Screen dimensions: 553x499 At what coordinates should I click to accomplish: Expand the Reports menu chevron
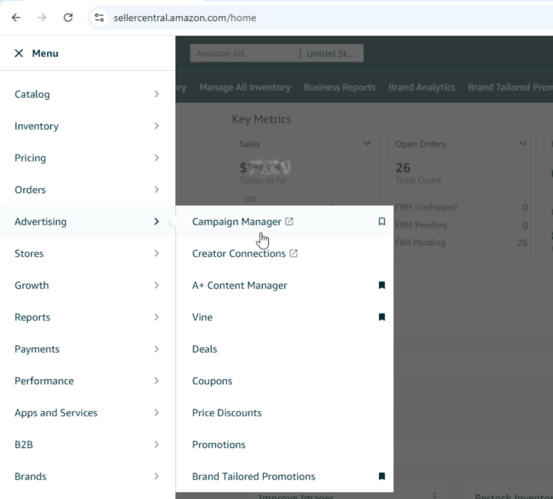coord(157,317)
